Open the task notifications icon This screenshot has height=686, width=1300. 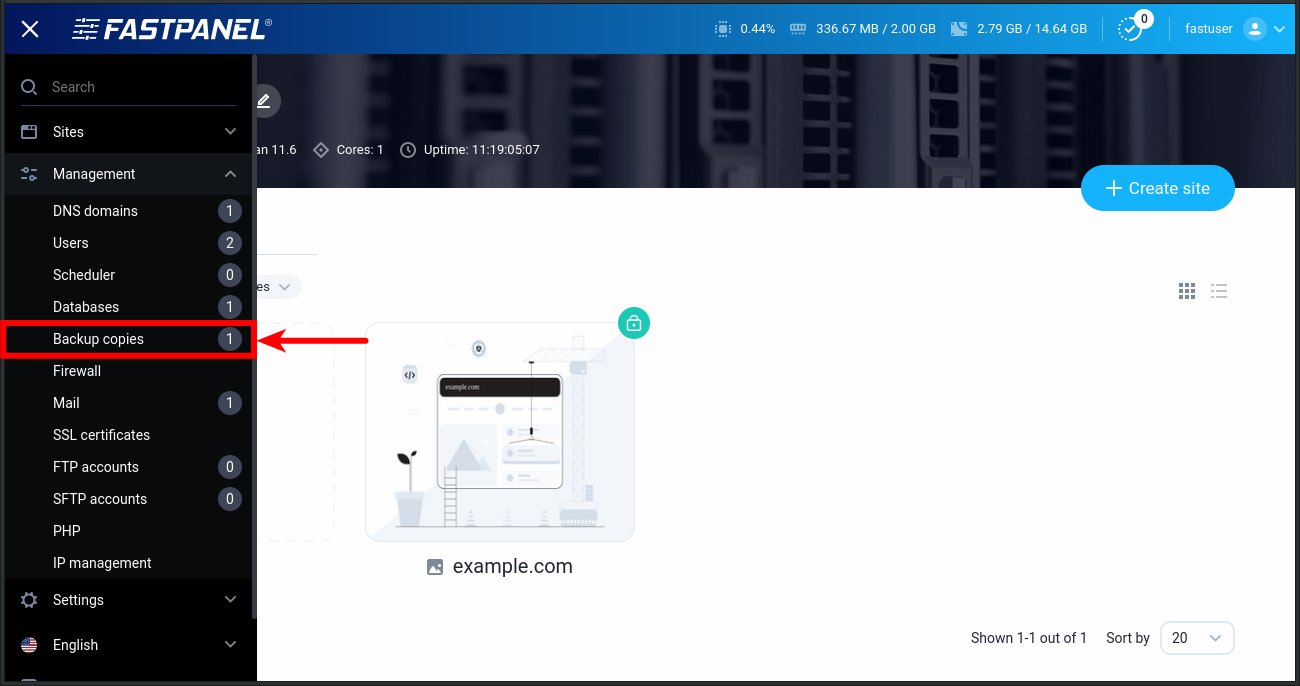point(1130,29)
